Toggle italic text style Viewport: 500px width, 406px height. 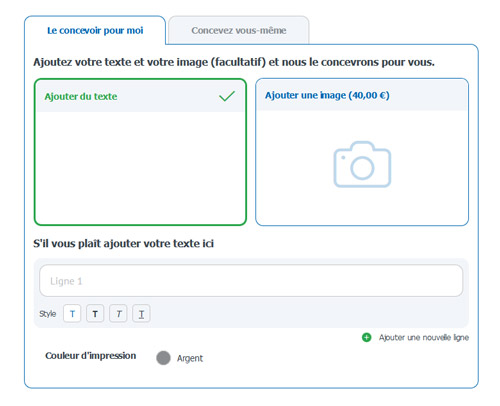(118, 314)
